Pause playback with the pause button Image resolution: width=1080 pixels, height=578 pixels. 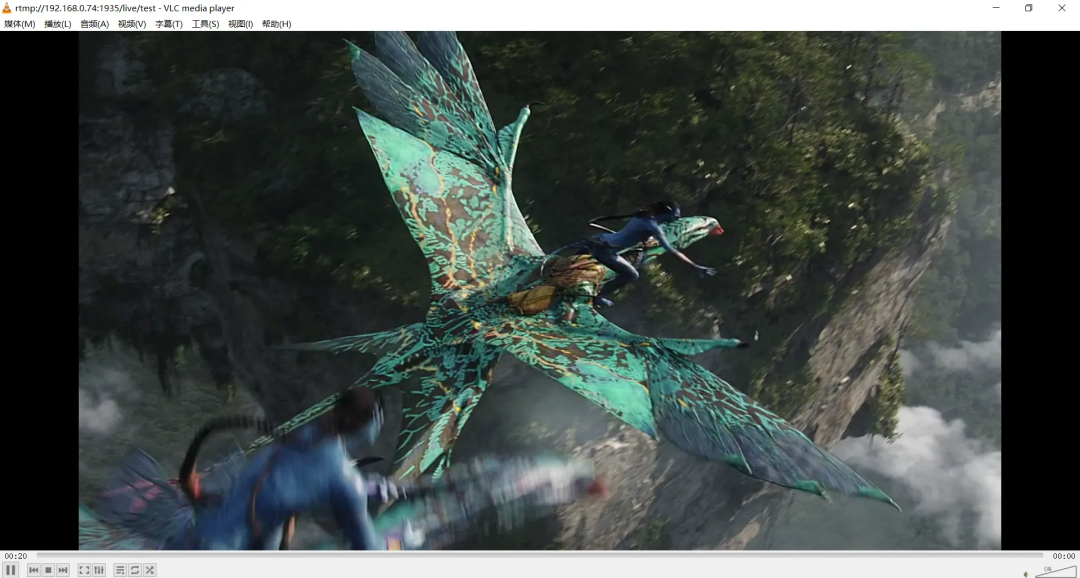point(10,570)
